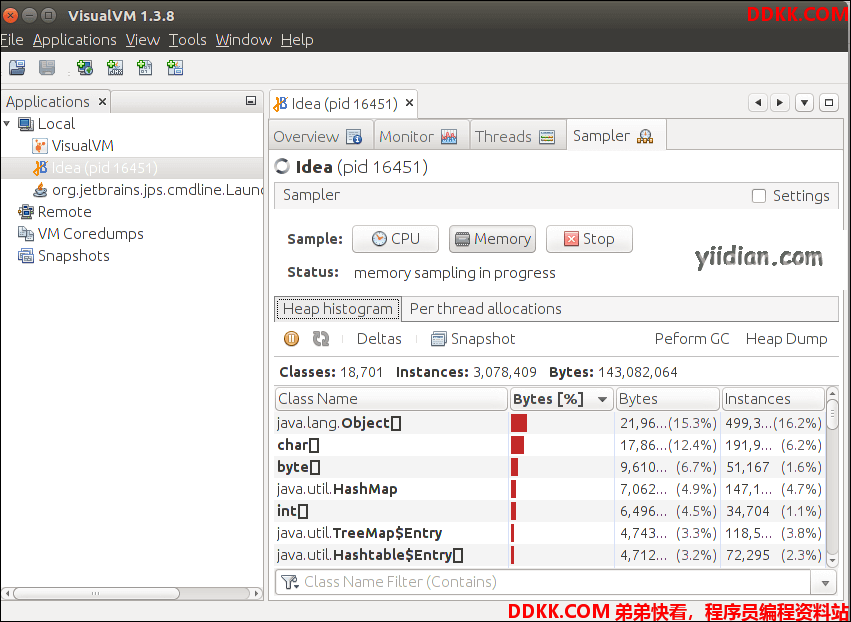The width and height of the screenshot is (851, 622).
Task: Click the greyed-out Save floppy disk icon
Action: pos(47,68)
